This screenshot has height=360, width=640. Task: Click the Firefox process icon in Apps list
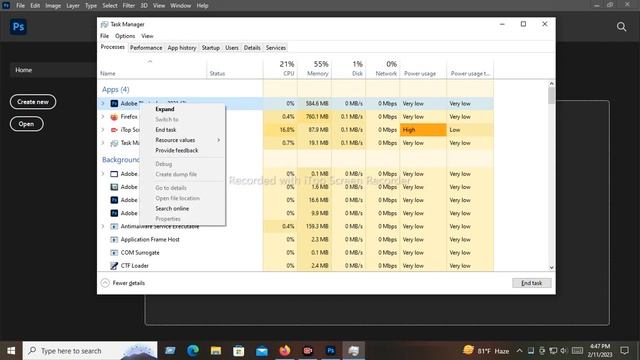pyautogui.click(x=114, y=117)
